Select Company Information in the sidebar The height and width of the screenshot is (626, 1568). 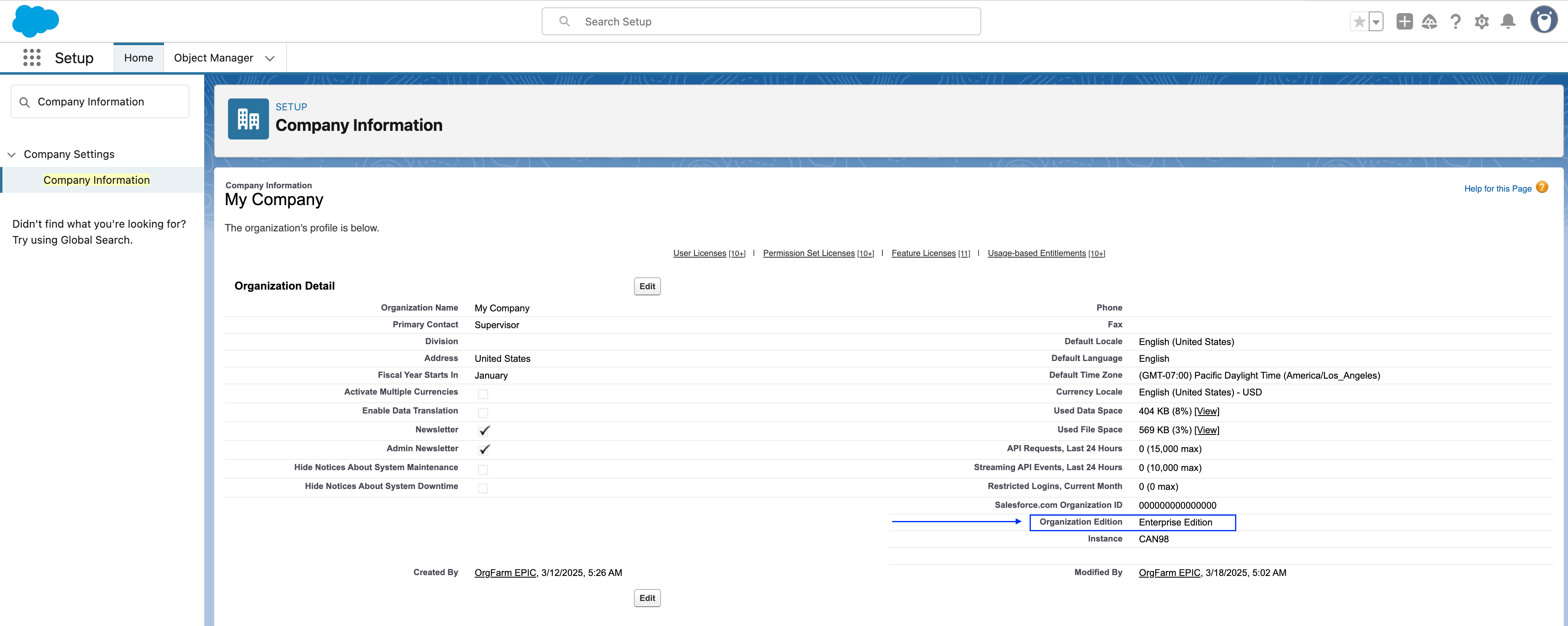click(x=96, y=180)
